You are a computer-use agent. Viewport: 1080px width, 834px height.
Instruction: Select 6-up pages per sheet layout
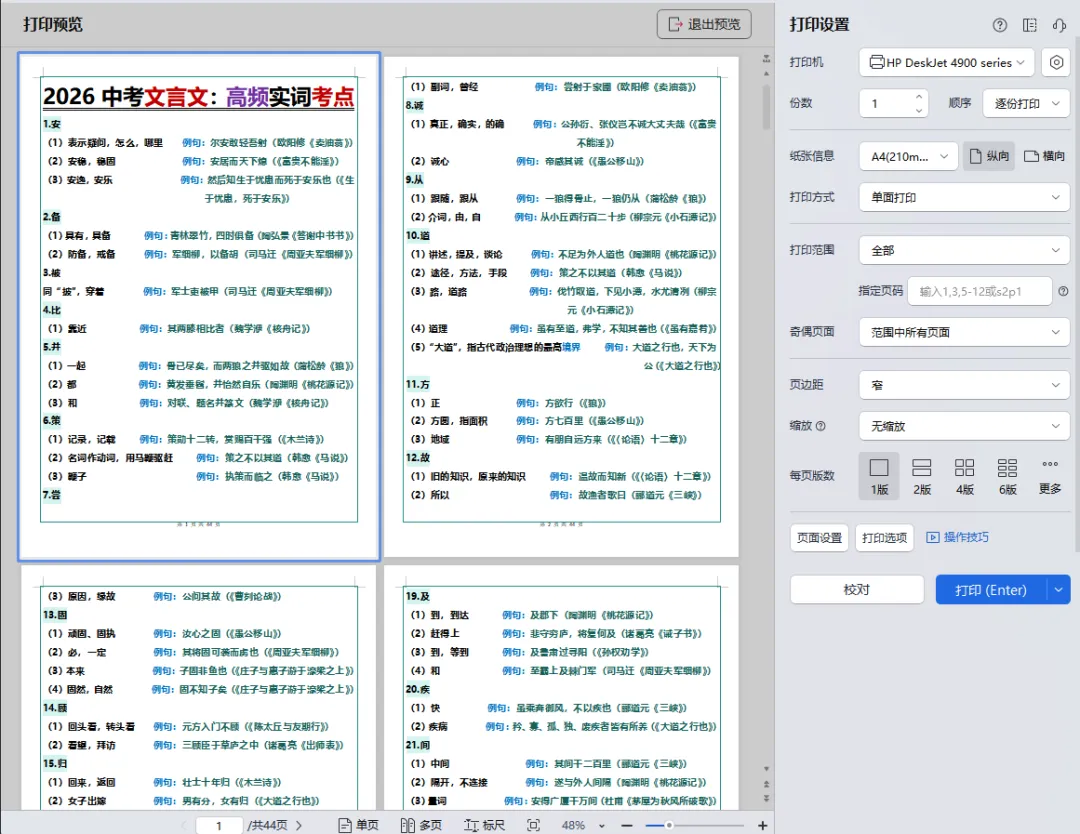click(1007, 476)
